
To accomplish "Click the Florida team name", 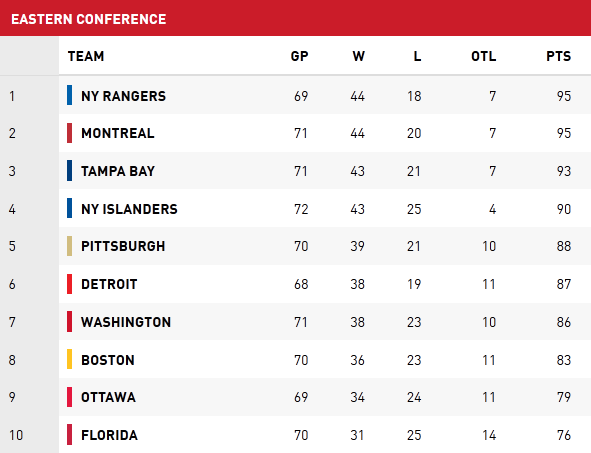I will pos(109,435).
